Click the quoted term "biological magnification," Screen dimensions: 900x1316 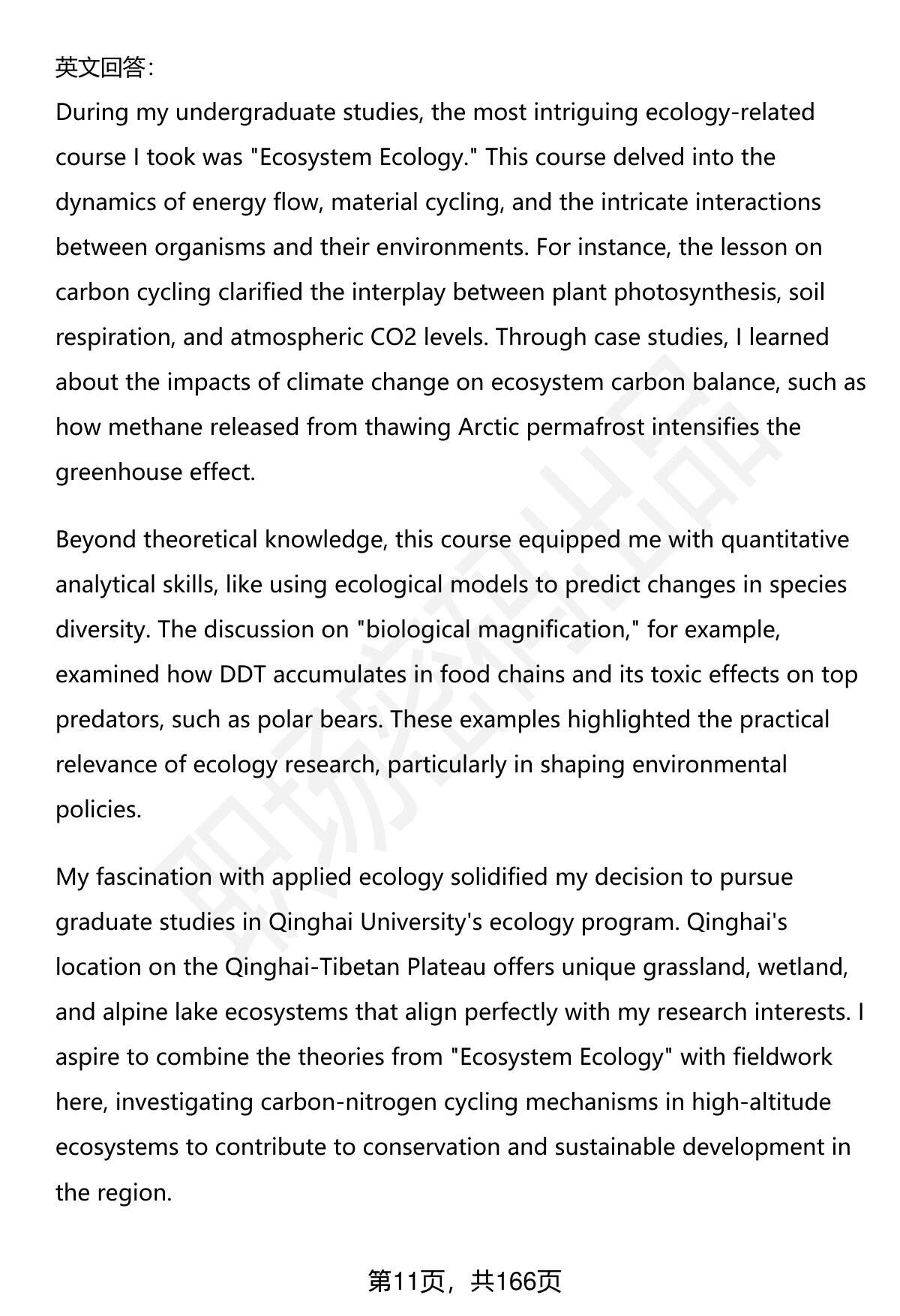(495, 630)
